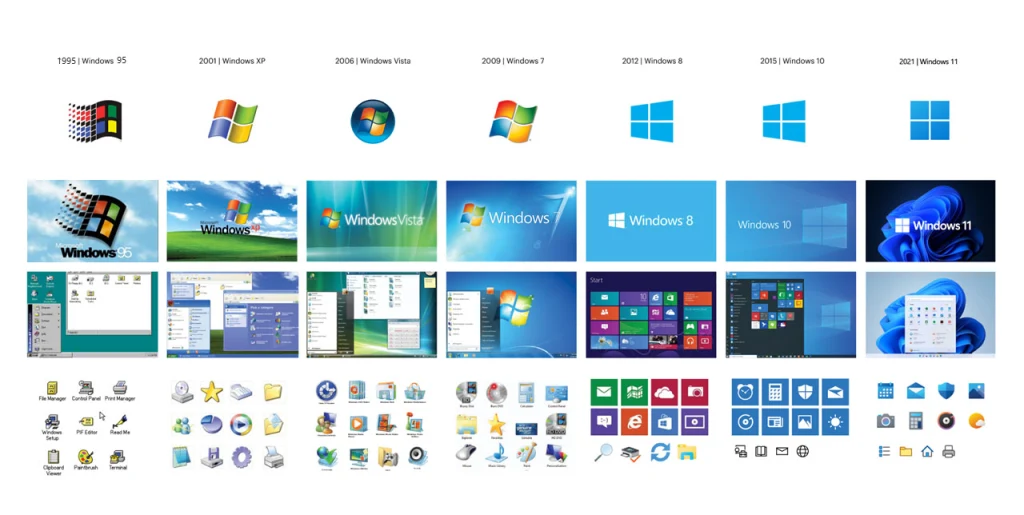1024x515 pixels.
Task: Open the dark Windows 11 bloom splash thumbnail
Action: (x=930, y=221)
